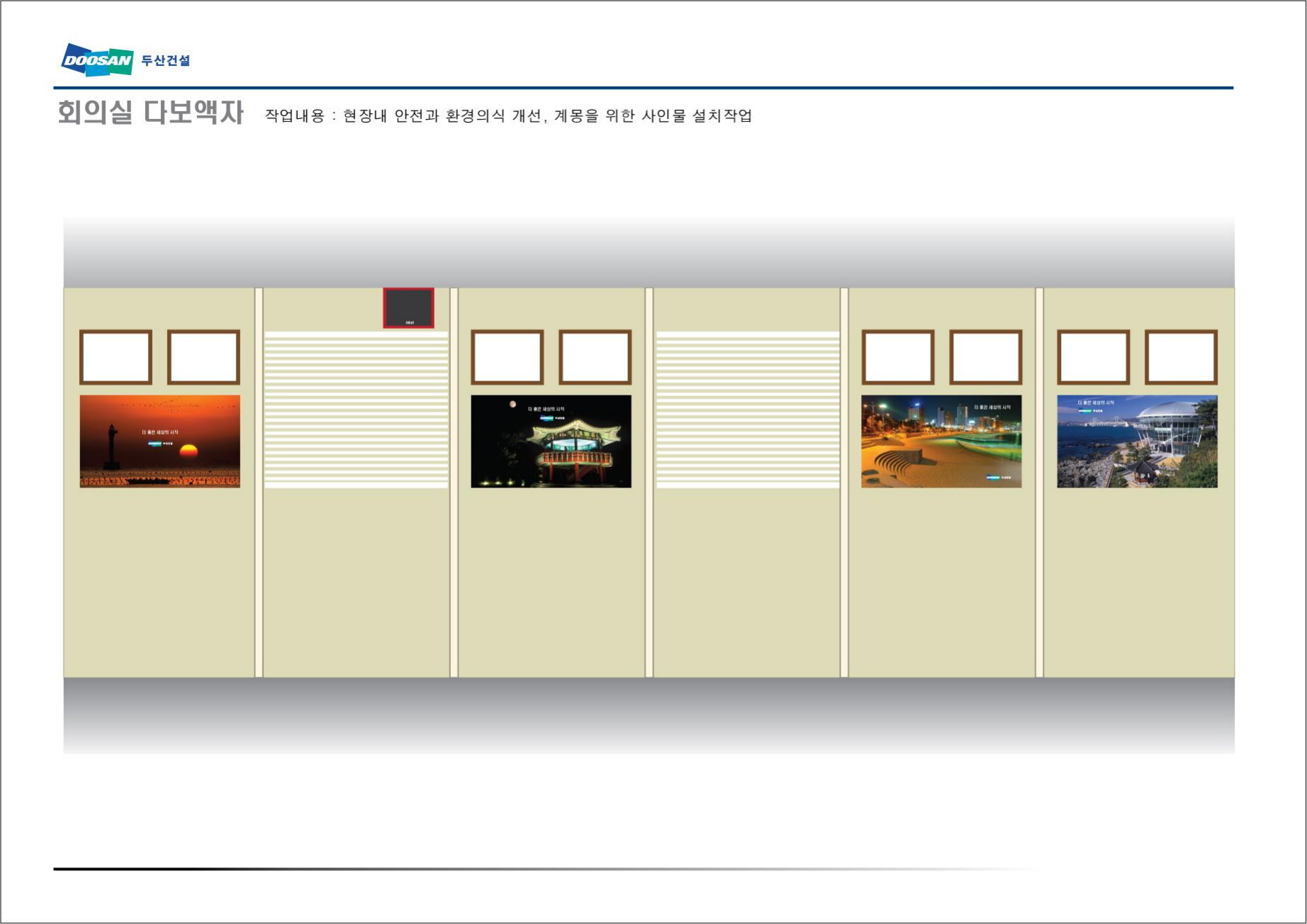Select right empty frame above beach cityscape photo

click(985, 357)
